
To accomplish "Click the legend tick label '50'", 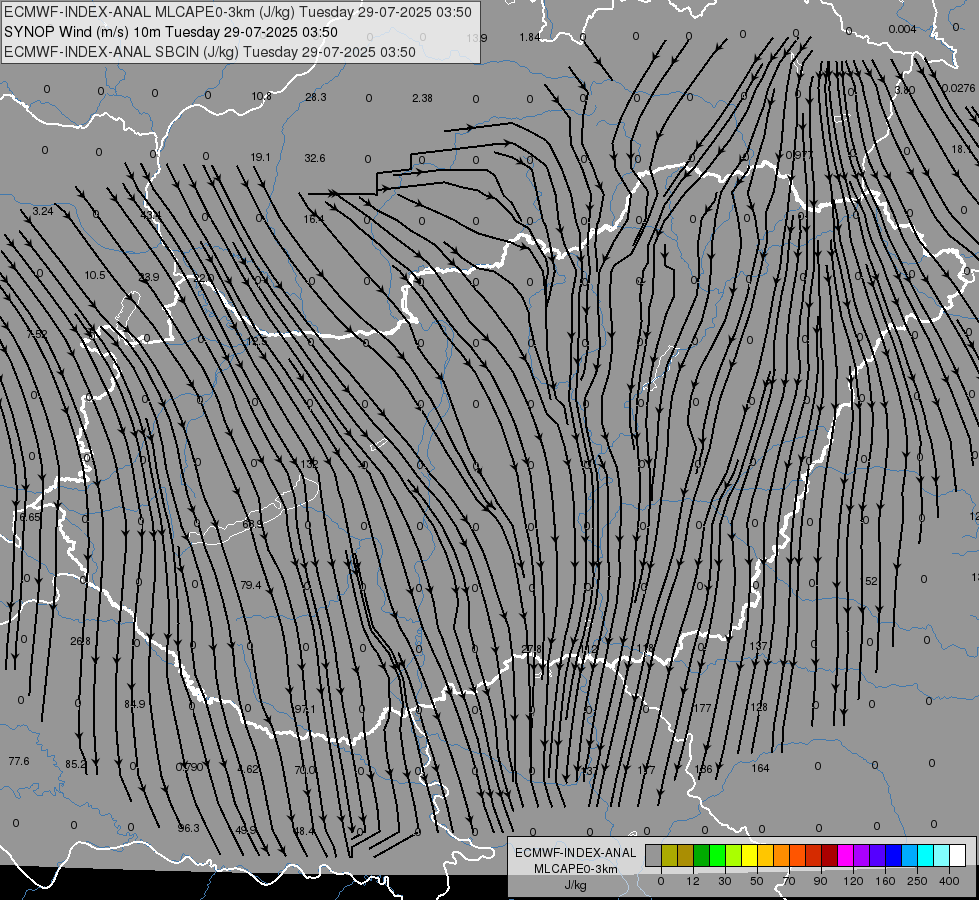I will coord(757,881).
